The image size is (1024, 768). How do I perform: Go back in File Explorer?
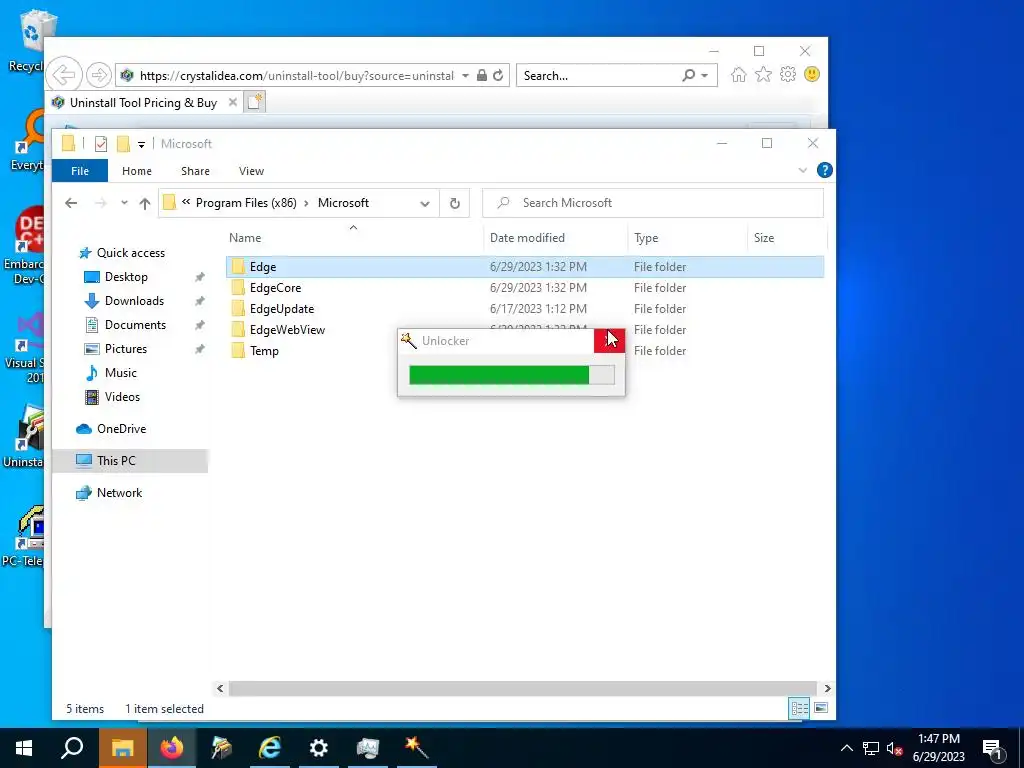pos(71,203)
